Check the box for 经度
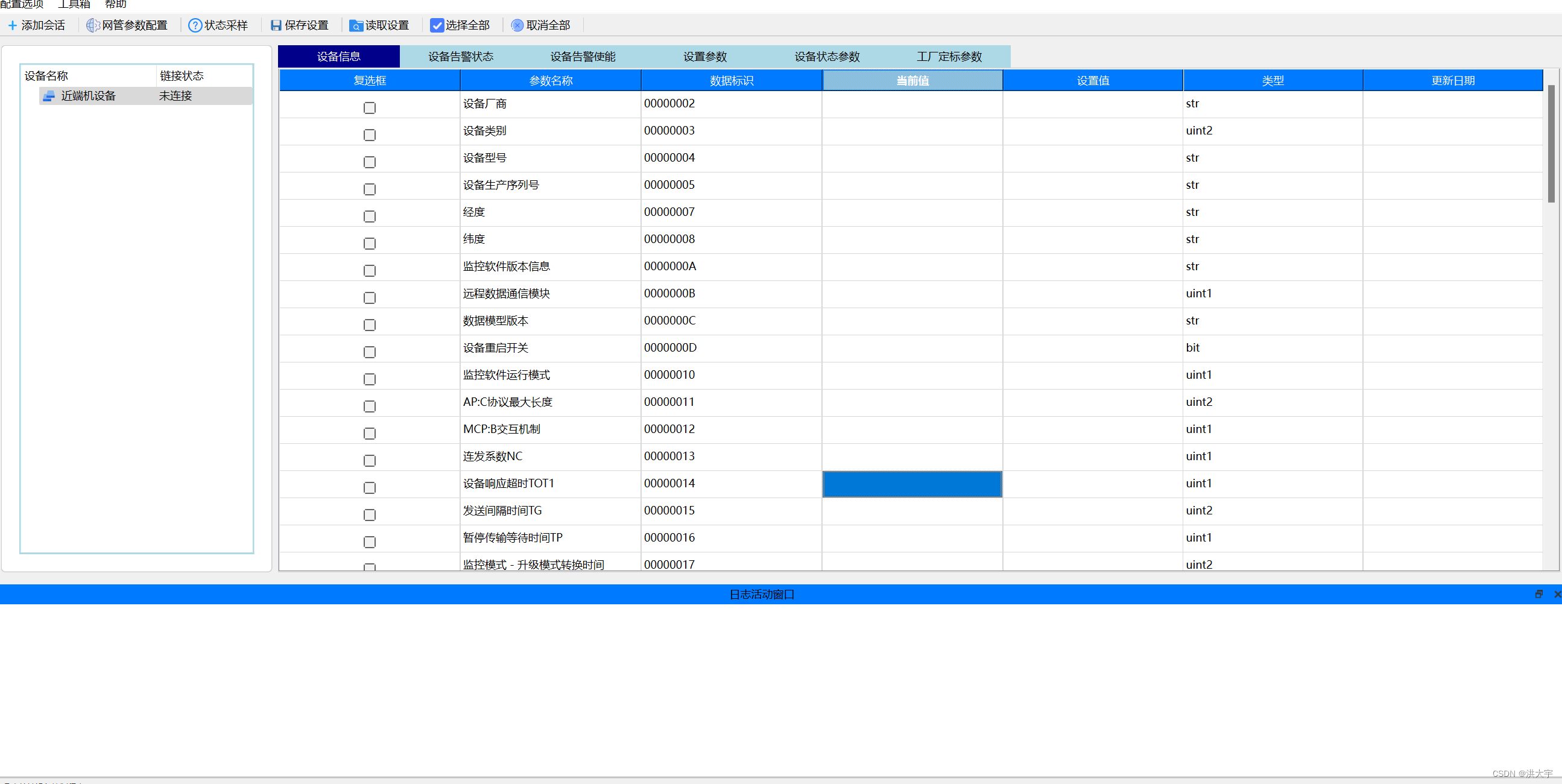Screen dimensions: 1562x784 tap(369, 217)
